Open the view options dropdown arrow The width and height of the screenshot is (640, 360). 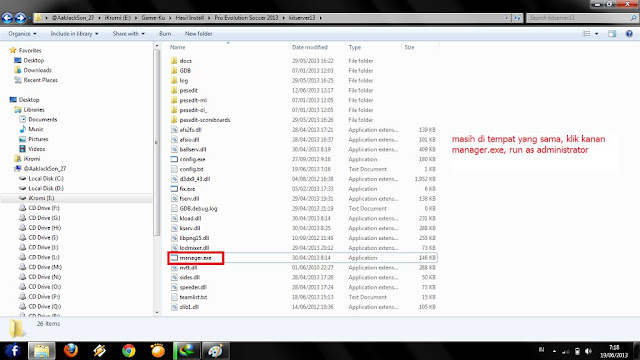point(596,34)
